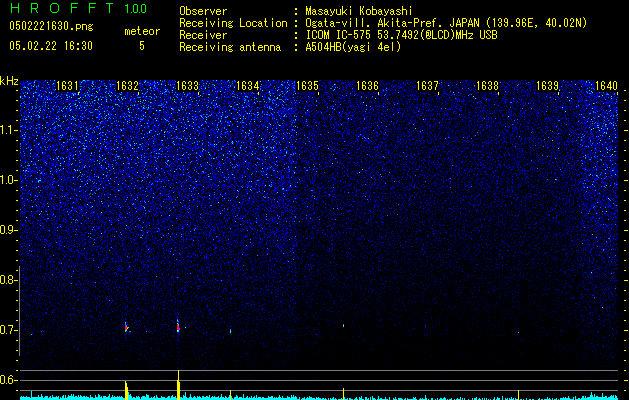Click the yellow power spike near 1632
This screenshot has width=629, height=400.
[126, 390]
